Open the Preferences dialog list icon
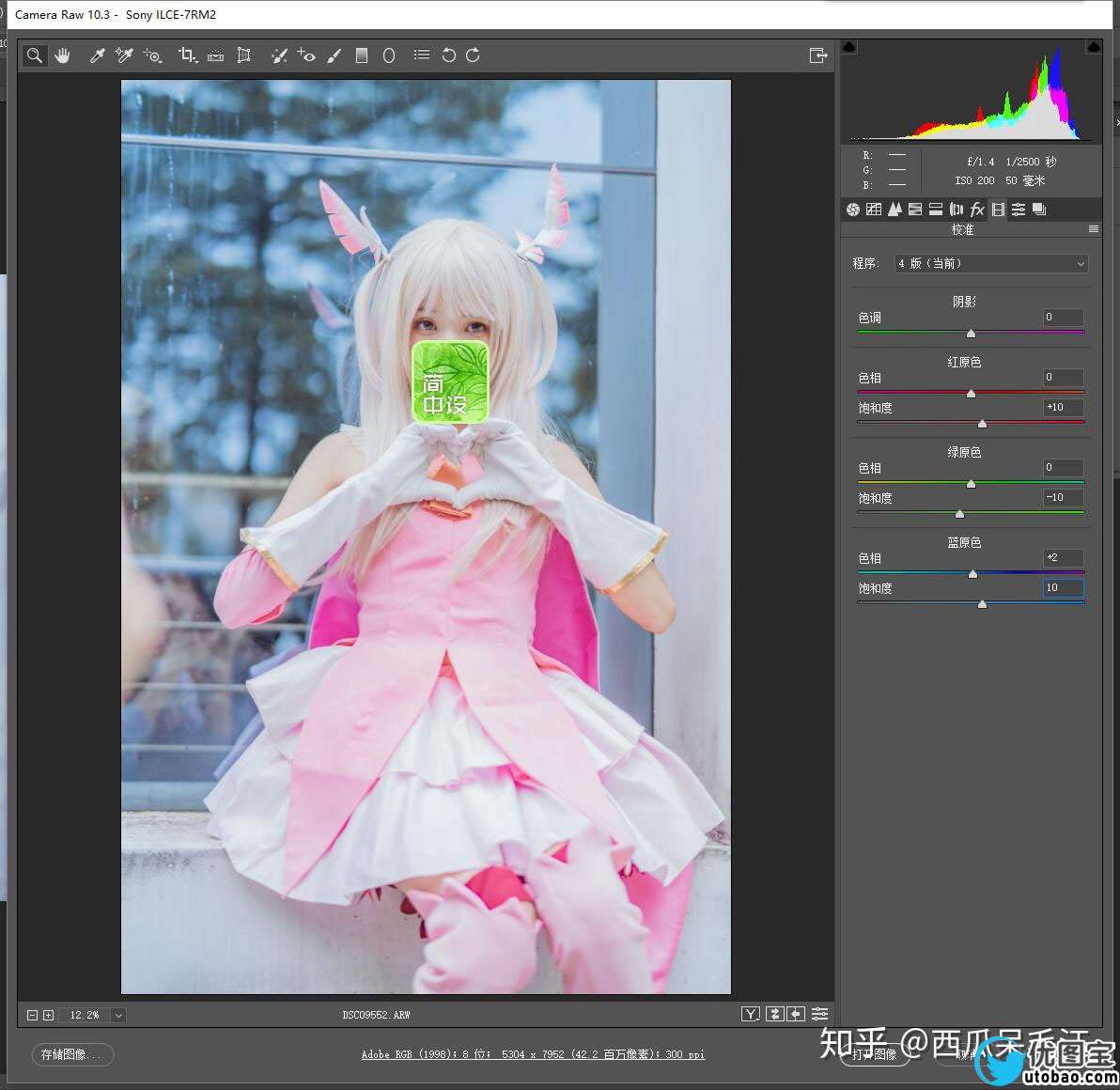 point(422,55)
